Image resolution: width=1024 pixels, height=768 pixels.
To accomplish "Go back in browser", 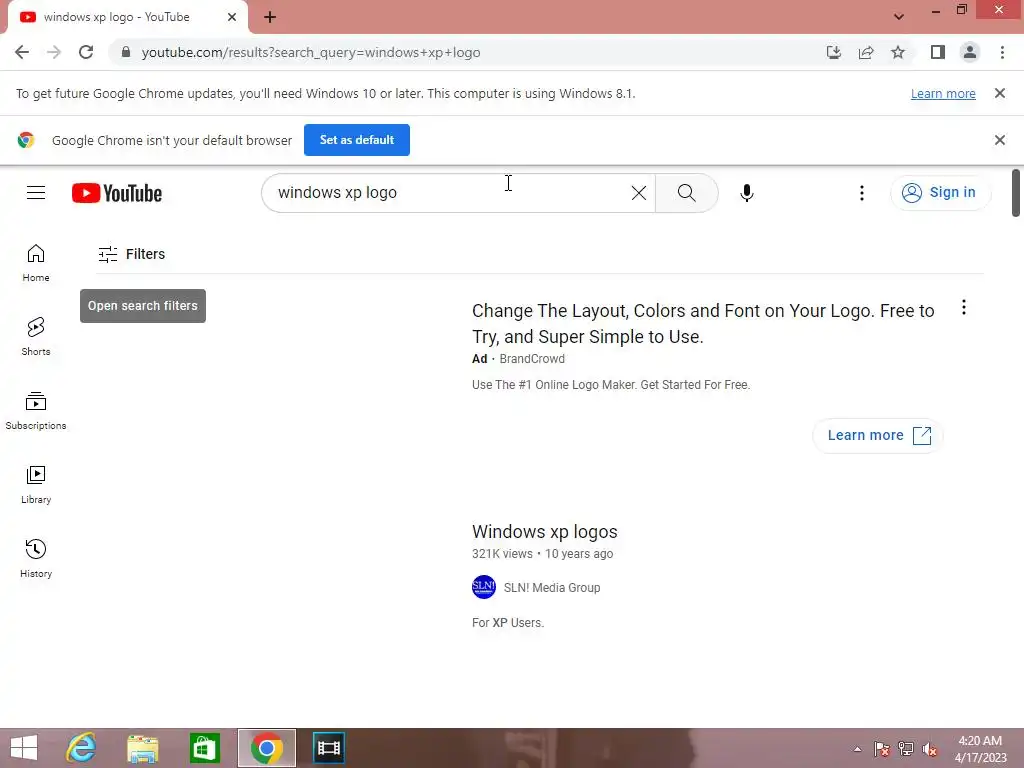I will (x=22, y=52).
